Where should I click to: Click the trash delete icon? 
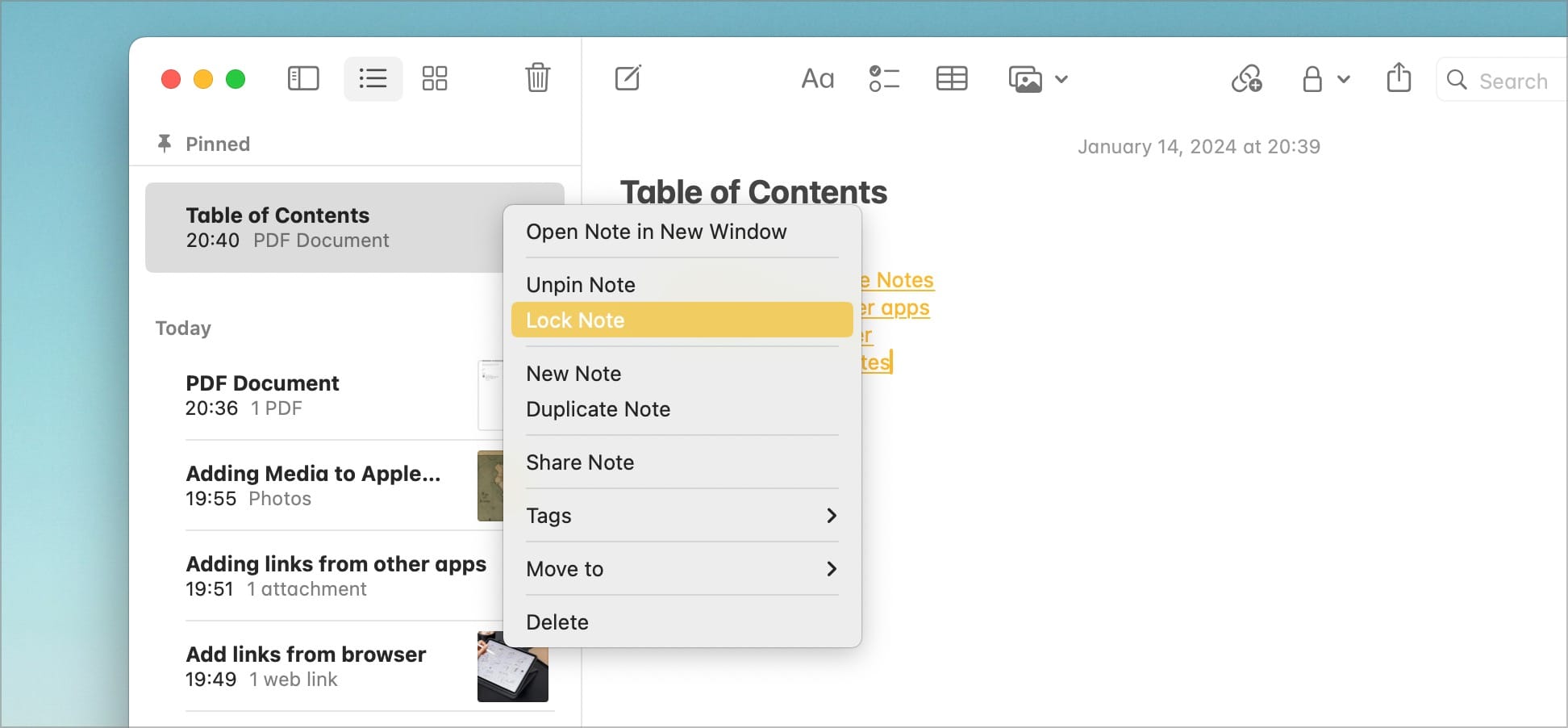[x=537, y=78]
